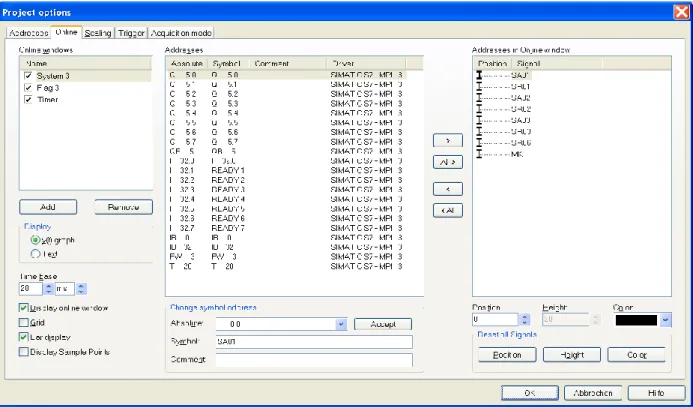
Task: Open the Absolute address dropdown
Action: coord(341,324)
